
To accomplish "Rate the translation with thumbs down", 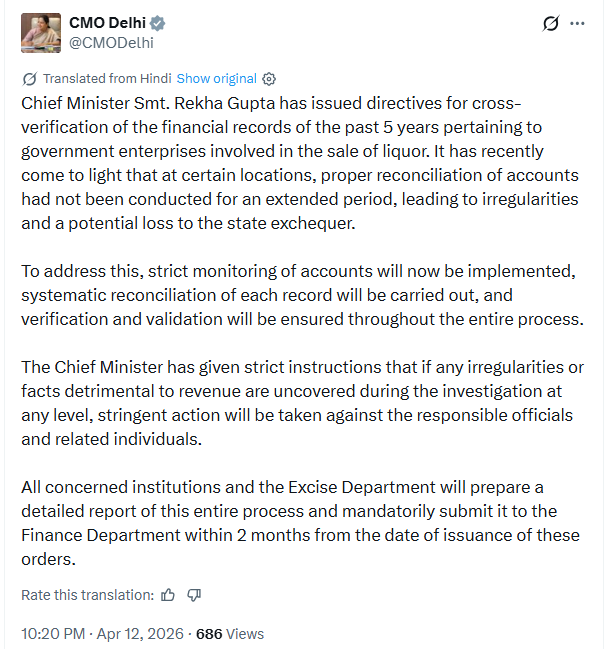I will tap(194, 595).
